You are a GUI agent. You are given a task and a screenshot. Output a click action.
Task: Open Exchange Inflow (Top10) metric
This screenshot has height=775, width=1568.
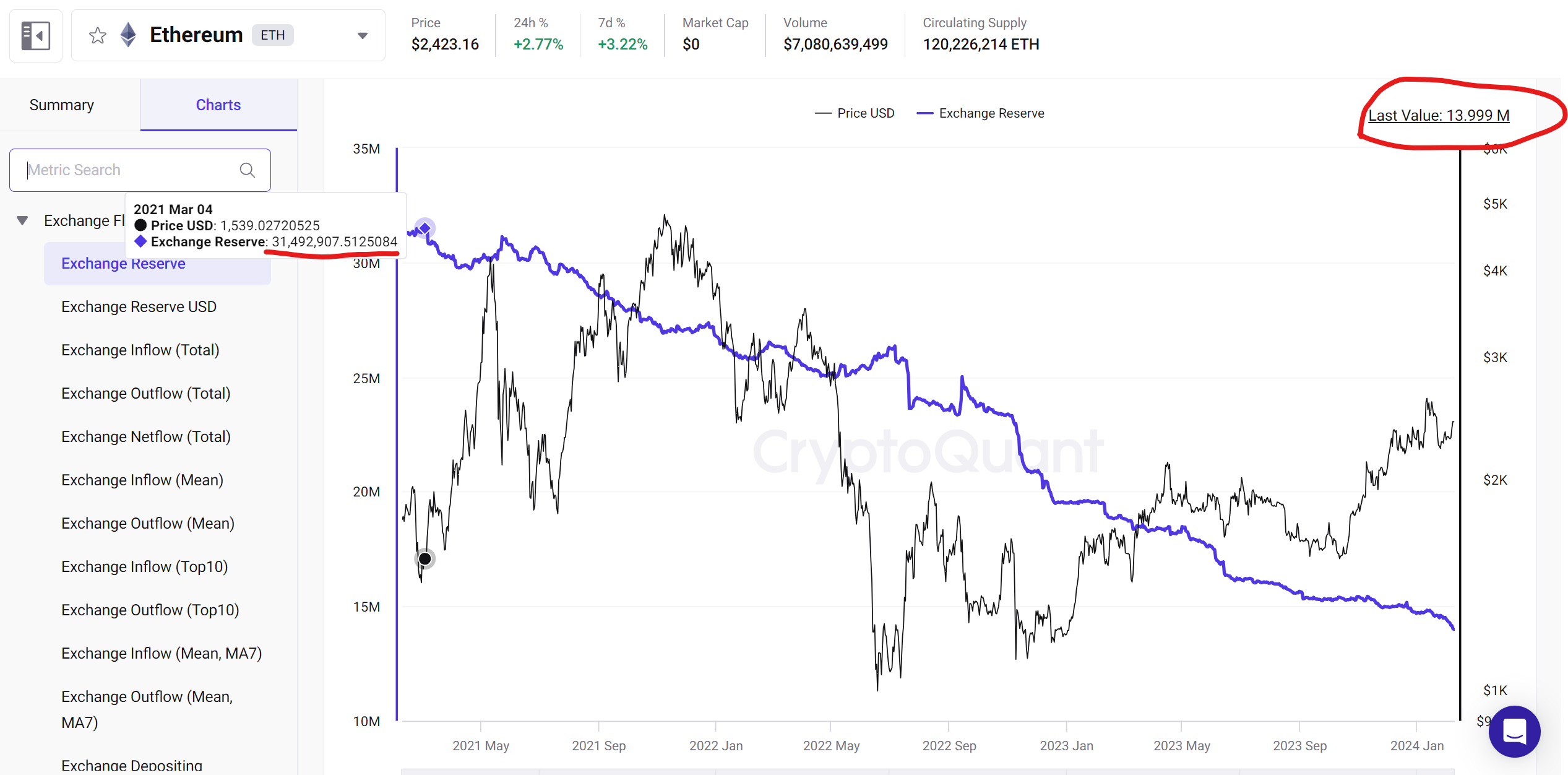tap(144, 566)
